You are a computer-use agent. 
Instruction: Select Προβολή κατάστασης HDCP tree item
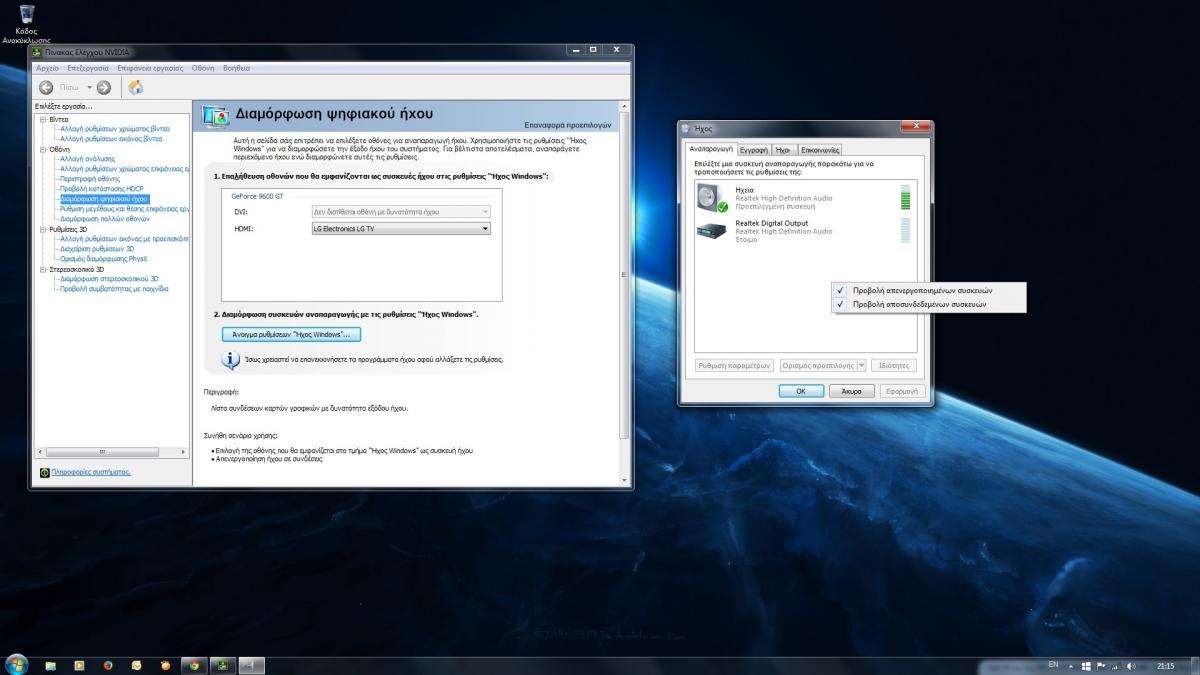[x=101, y=189]
